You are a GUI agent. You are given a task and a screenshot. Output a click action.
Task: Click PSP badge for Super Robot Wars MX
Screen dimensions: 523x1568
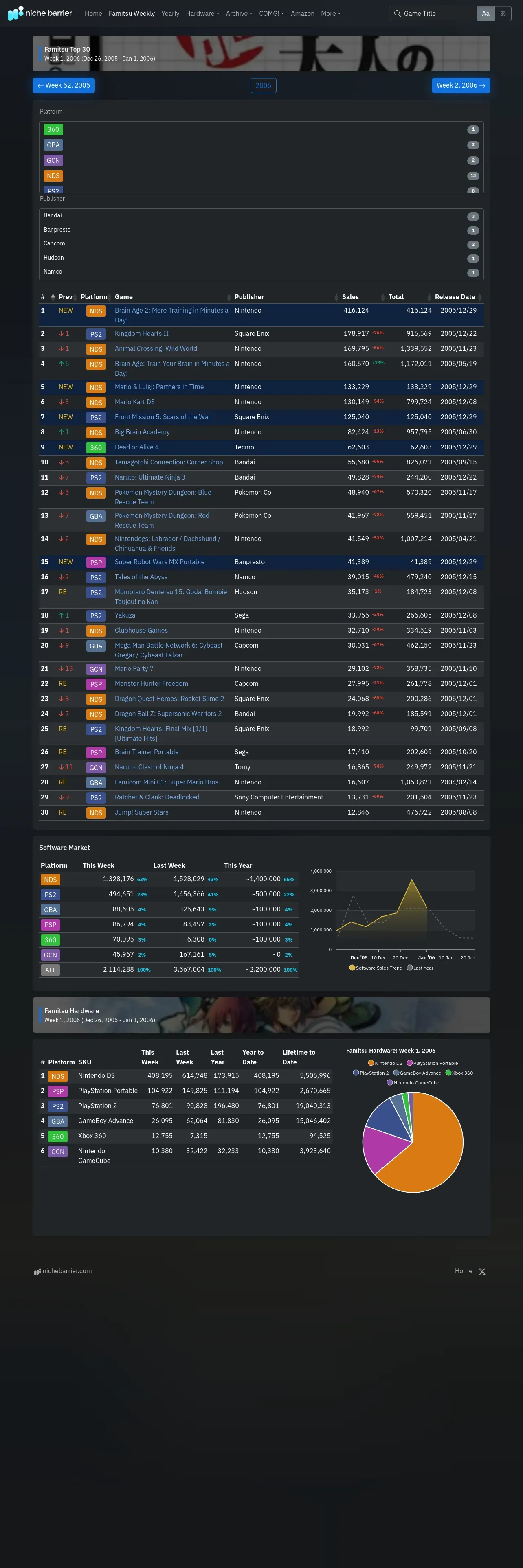tap(96, 563)
